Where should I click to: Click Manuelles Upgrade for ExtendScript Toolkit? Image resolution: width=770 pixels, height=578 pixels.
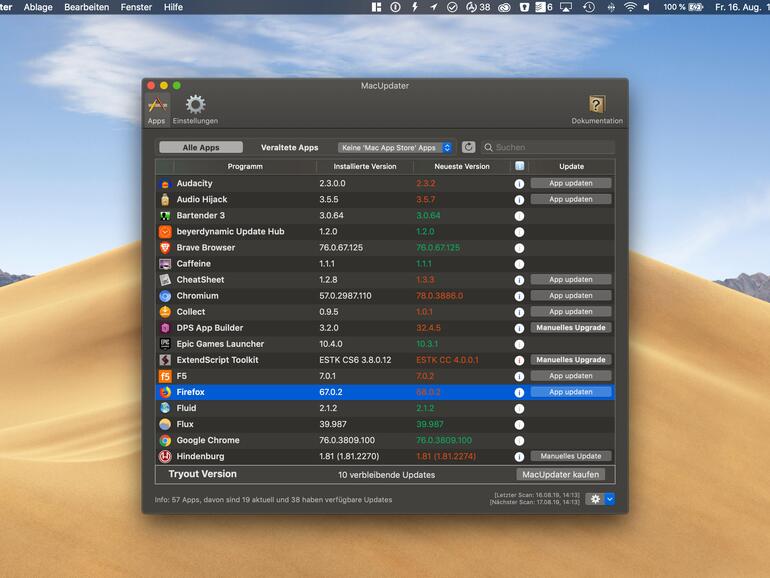click(571, 360)
